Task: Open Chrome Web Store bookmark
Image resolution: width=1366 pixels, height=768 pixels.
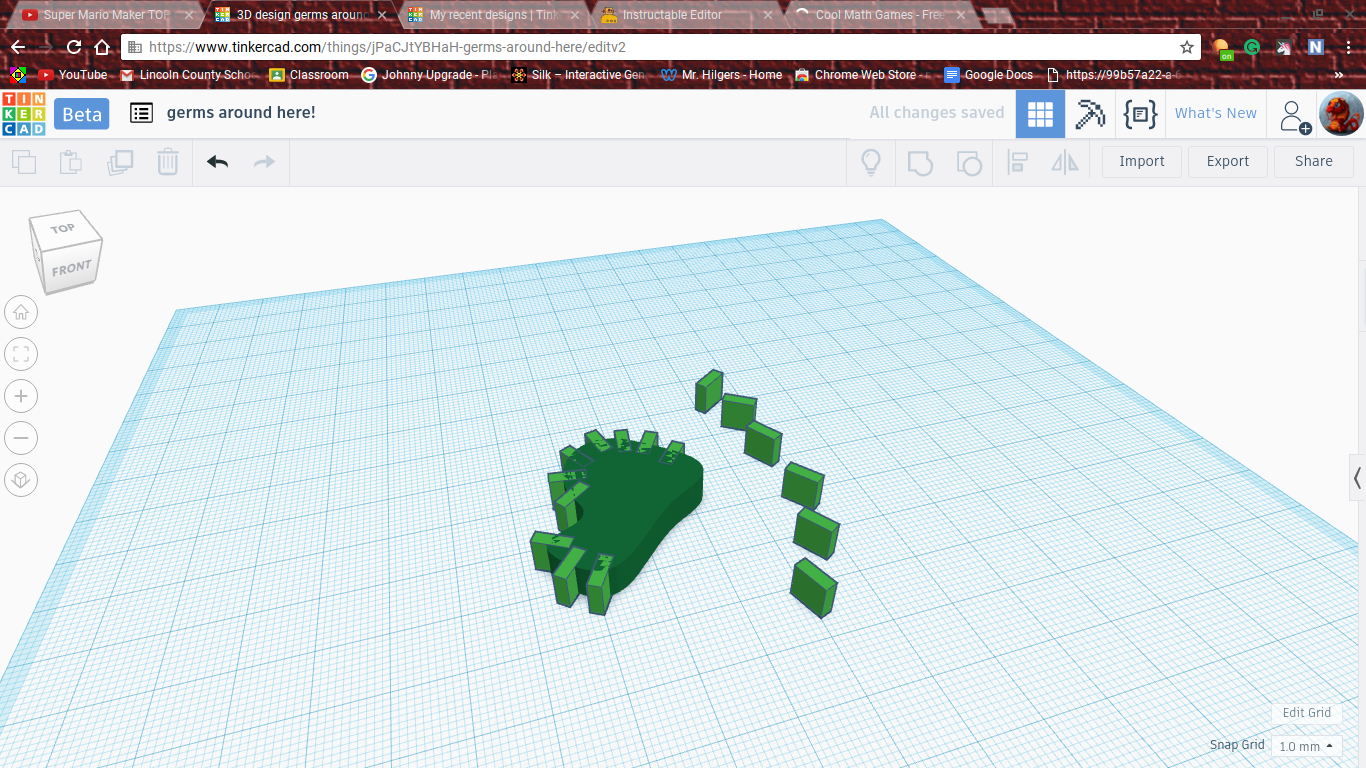Action: click(863, 75)
